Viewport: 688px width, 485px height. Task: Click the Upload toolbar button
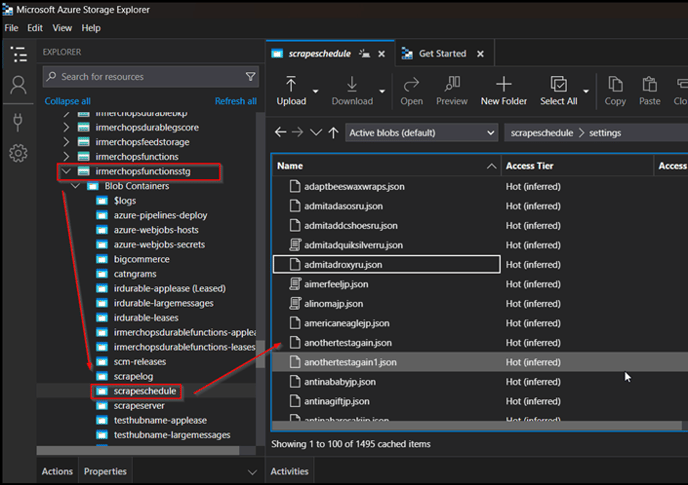click(x=291, y=91)
